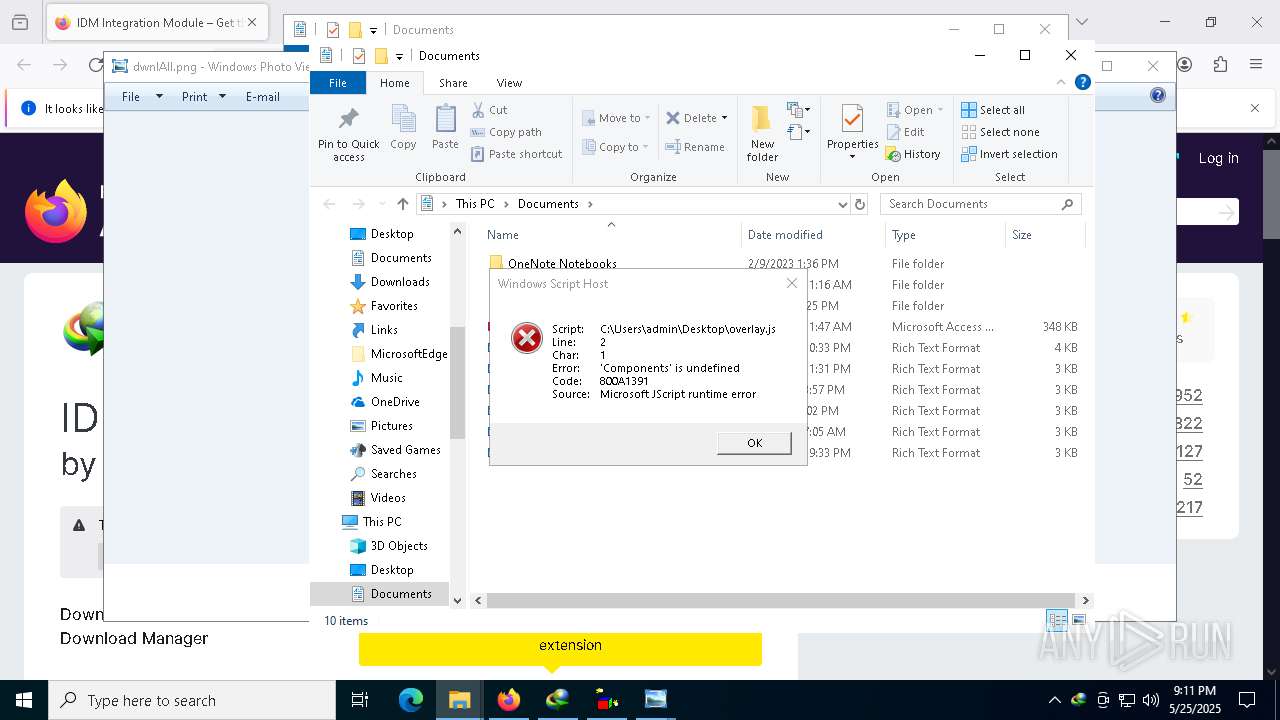Open the Windows Start menu
The width and height of the screenshot is (1280, 720).
[24, 700]
